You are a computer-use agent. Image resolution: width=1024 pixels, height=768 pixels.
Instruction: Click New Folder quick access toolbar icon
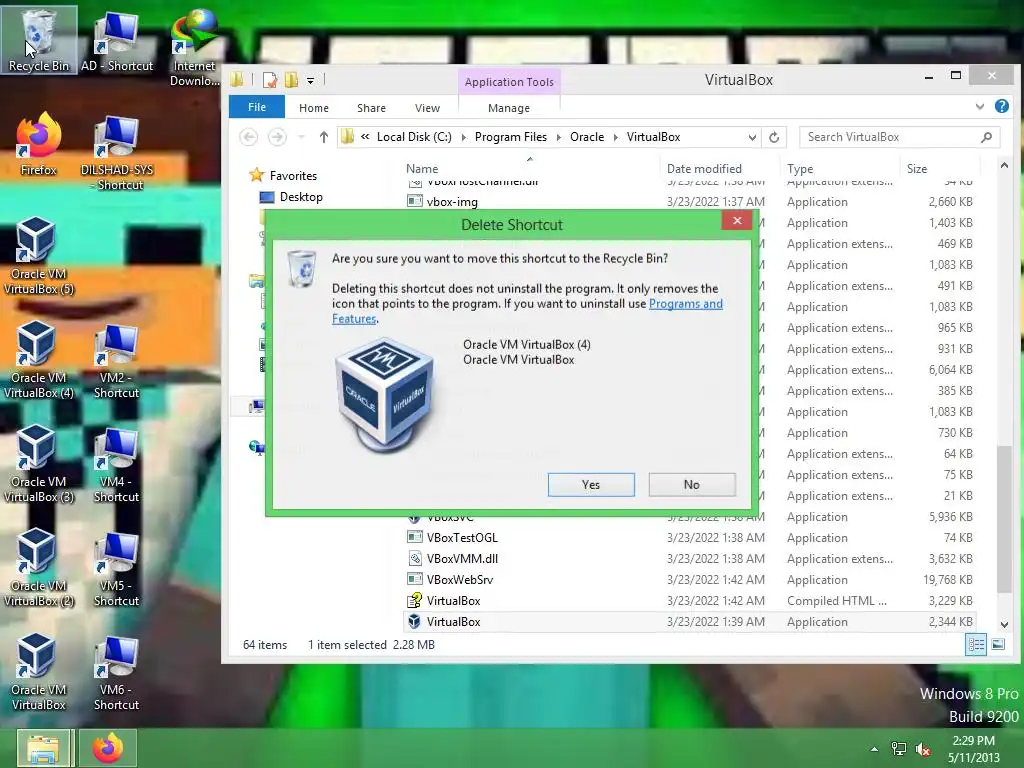291,80
